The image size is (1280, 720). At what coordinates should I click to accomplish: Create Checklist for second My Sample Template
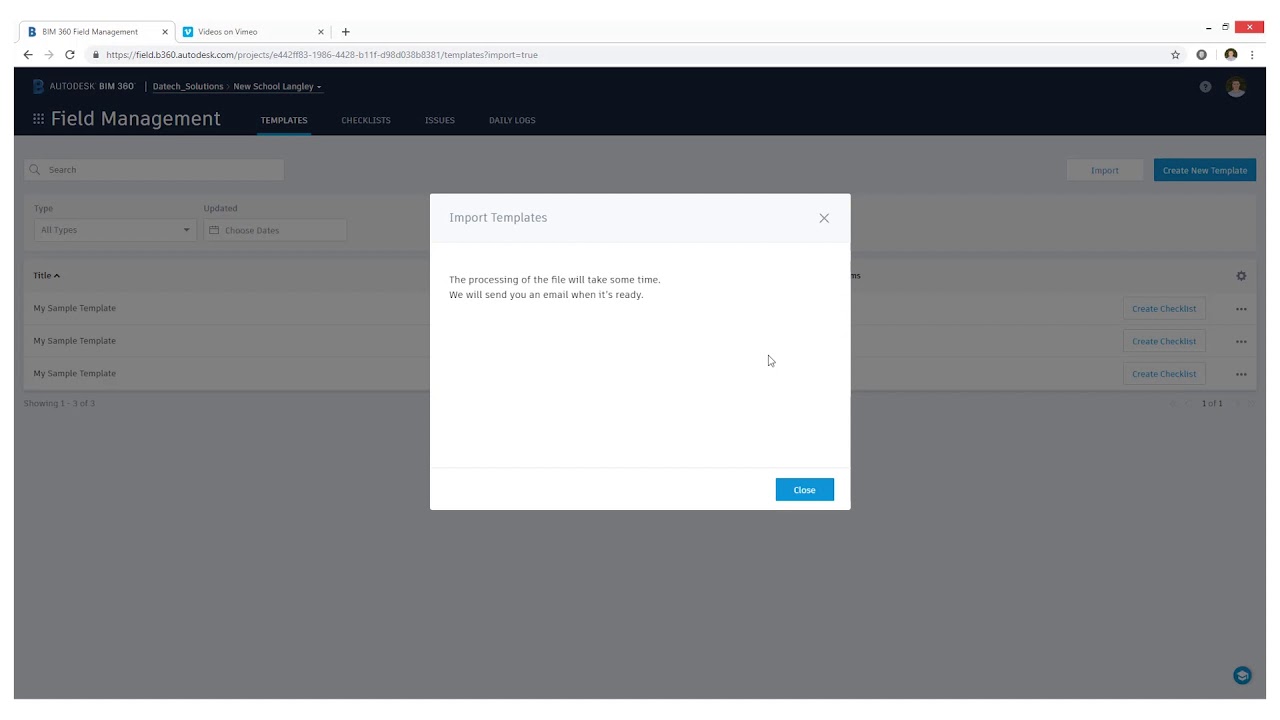[x=1164, y=341]
